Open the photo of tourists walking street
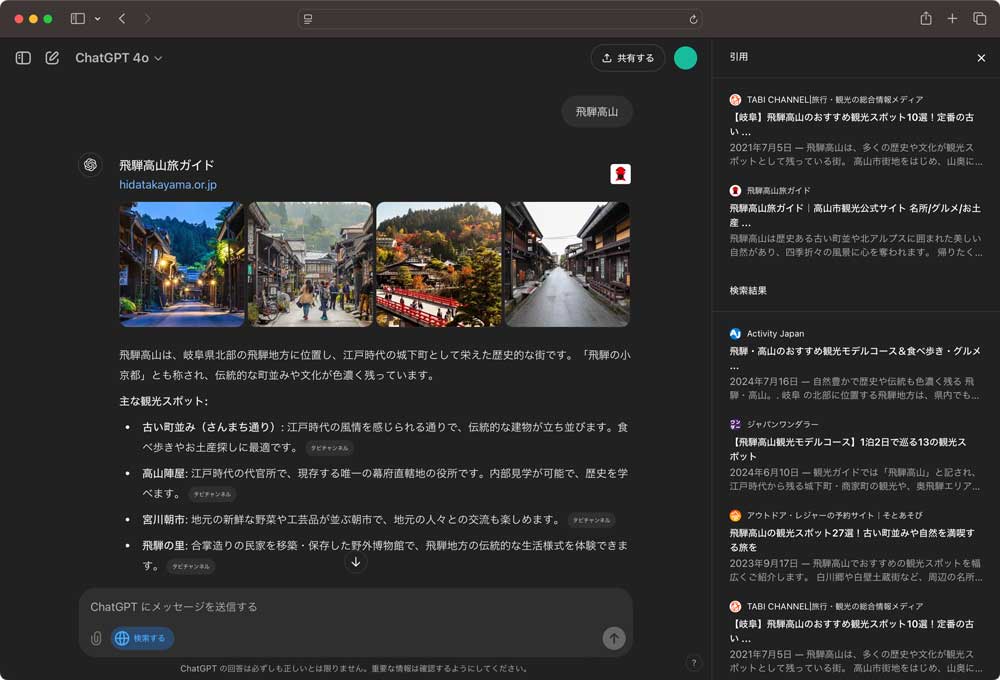Viewport: 1000px width, 680px height. pyautogui.click(x=310, y=264)
